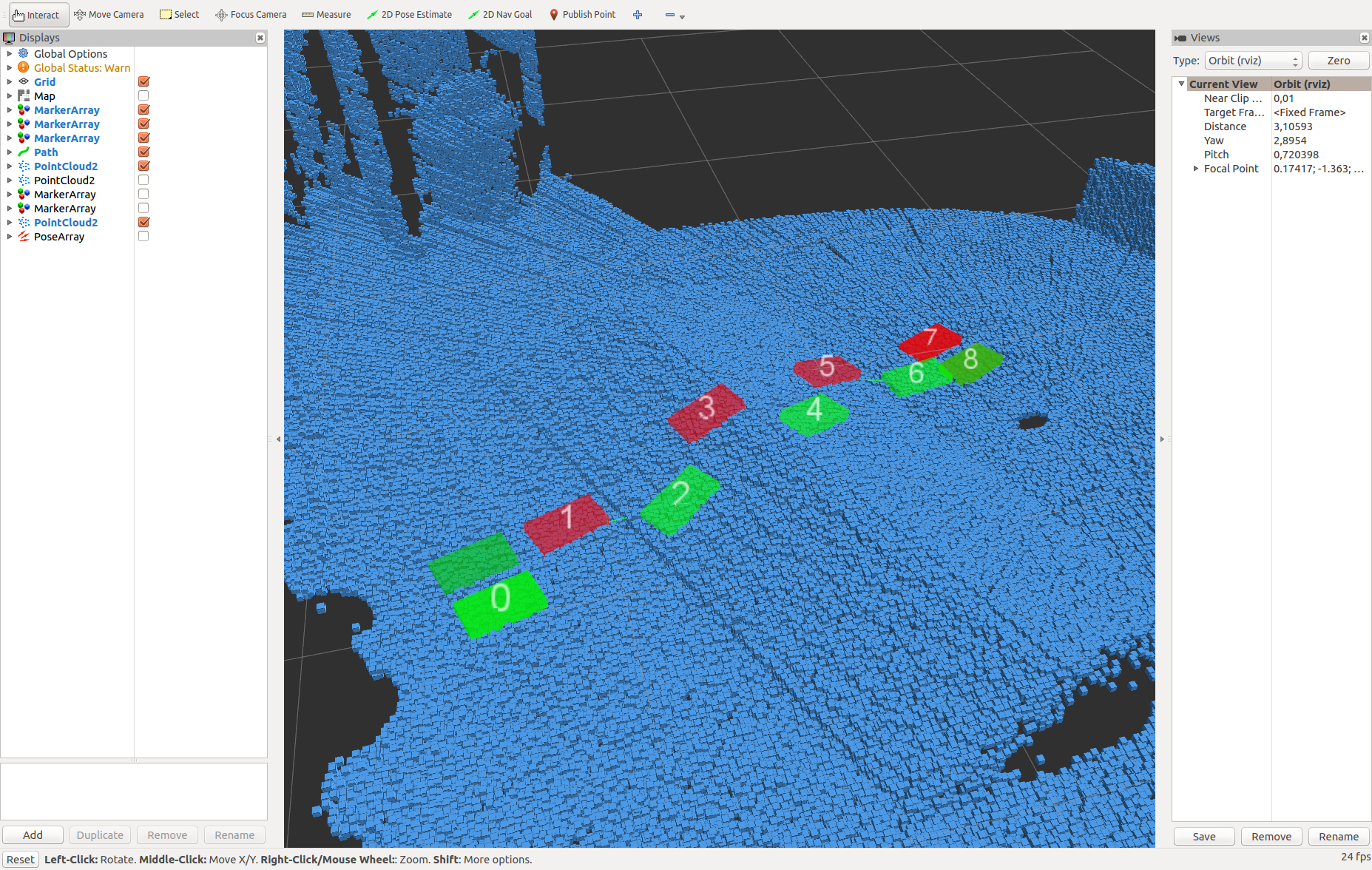Expand the Global Options tree item
Screen dimensions: 1372x870
tap(10, 54)
